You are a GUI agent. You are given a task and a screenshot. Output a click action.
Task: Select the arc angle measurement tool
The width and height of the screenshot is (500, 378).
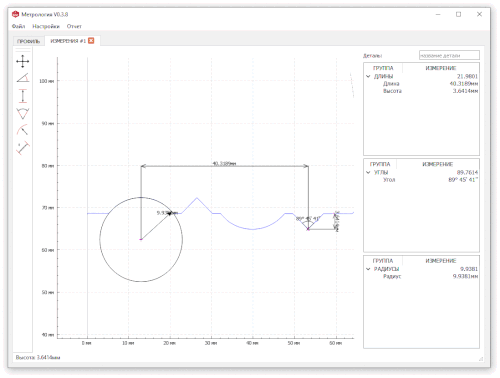(23, 113)
